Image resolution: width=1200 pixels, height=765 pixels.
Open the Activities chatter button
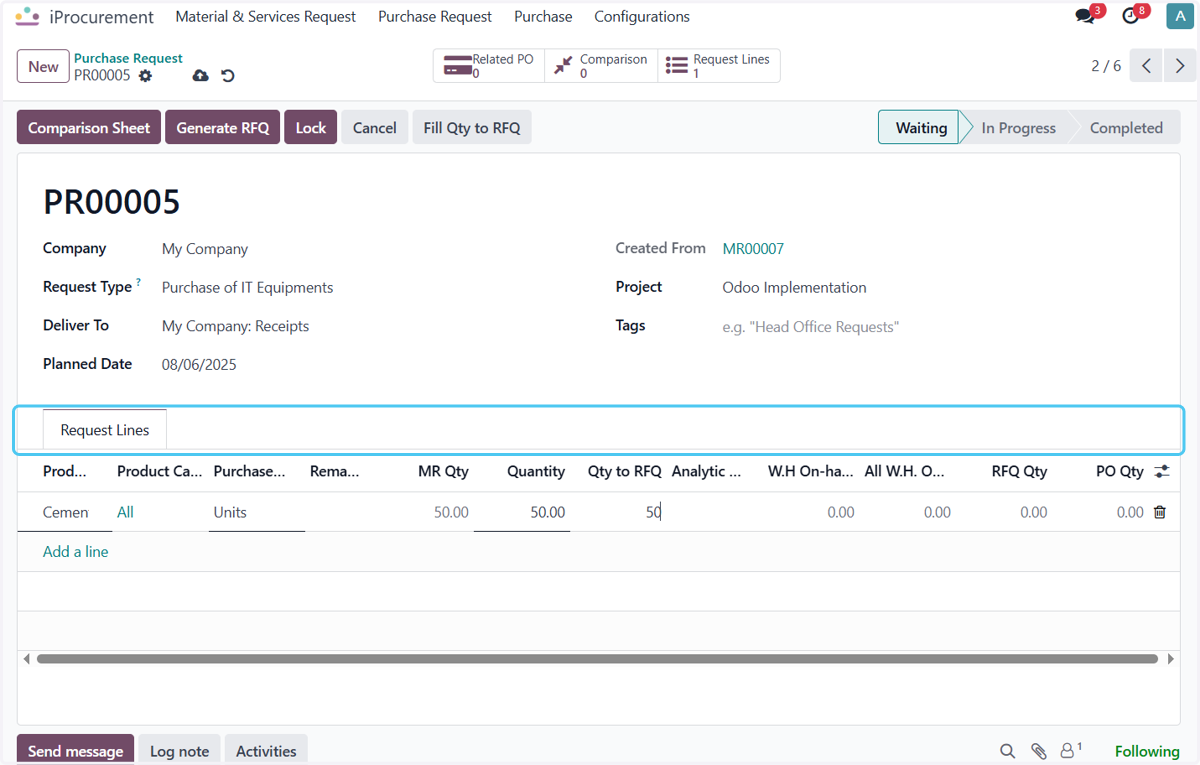coord(266,751)
